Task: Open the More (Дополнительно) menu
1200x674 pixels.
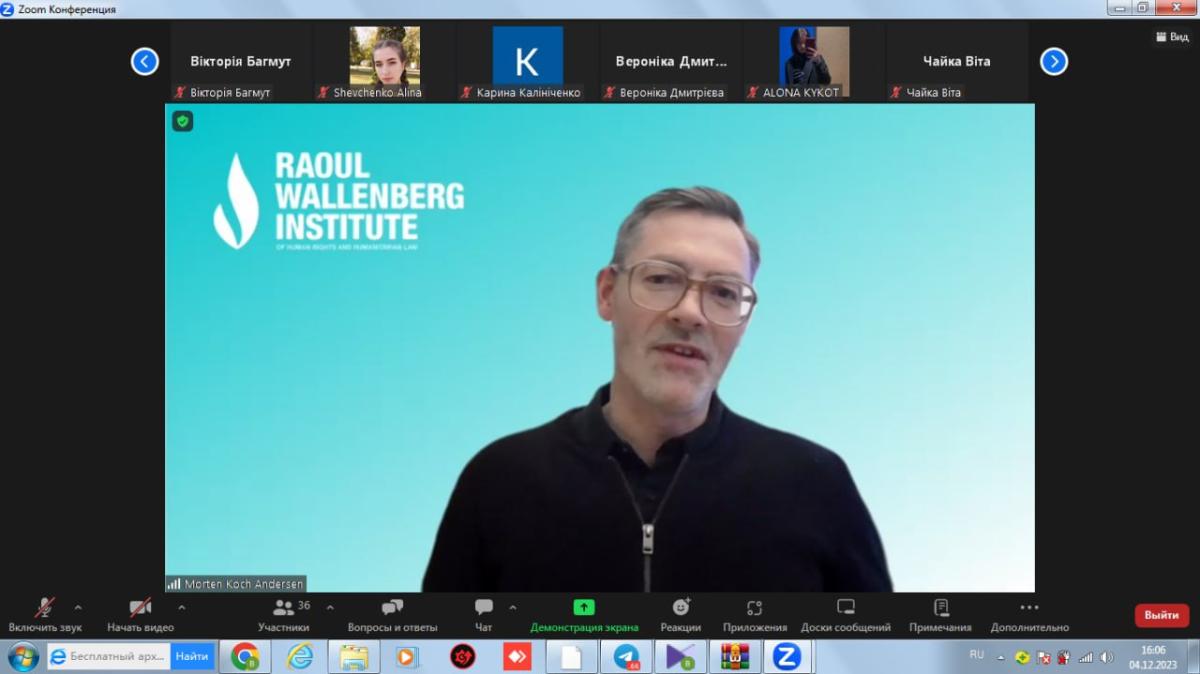Action: point(1029,608)
